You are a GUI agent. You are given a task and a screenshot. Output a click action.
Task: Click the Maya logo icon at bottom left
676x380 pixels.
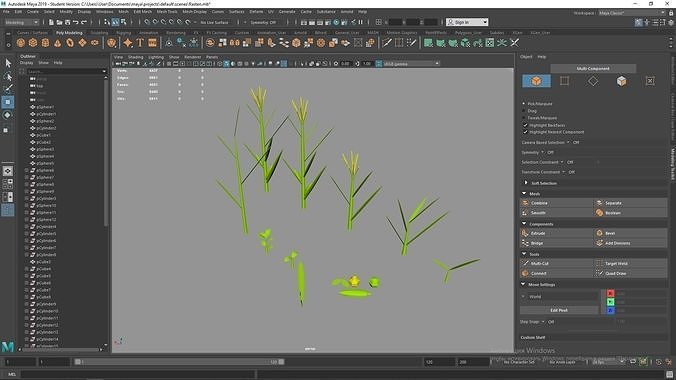(8, 346)
